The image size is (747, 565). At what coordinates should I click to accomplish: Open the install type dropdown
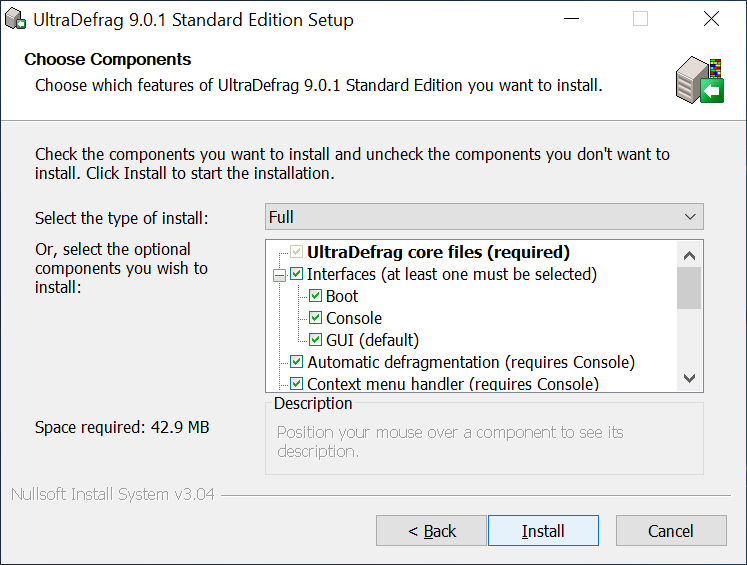point(484,217)
